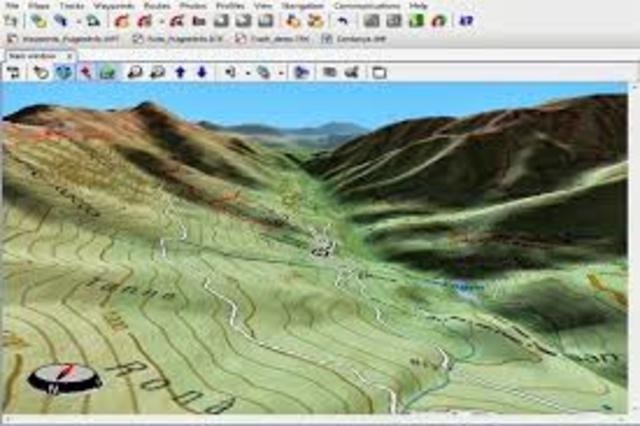Expand the dropdown arrow after the red track icons
The image size is (640, 426).
[x=162, y=20]
